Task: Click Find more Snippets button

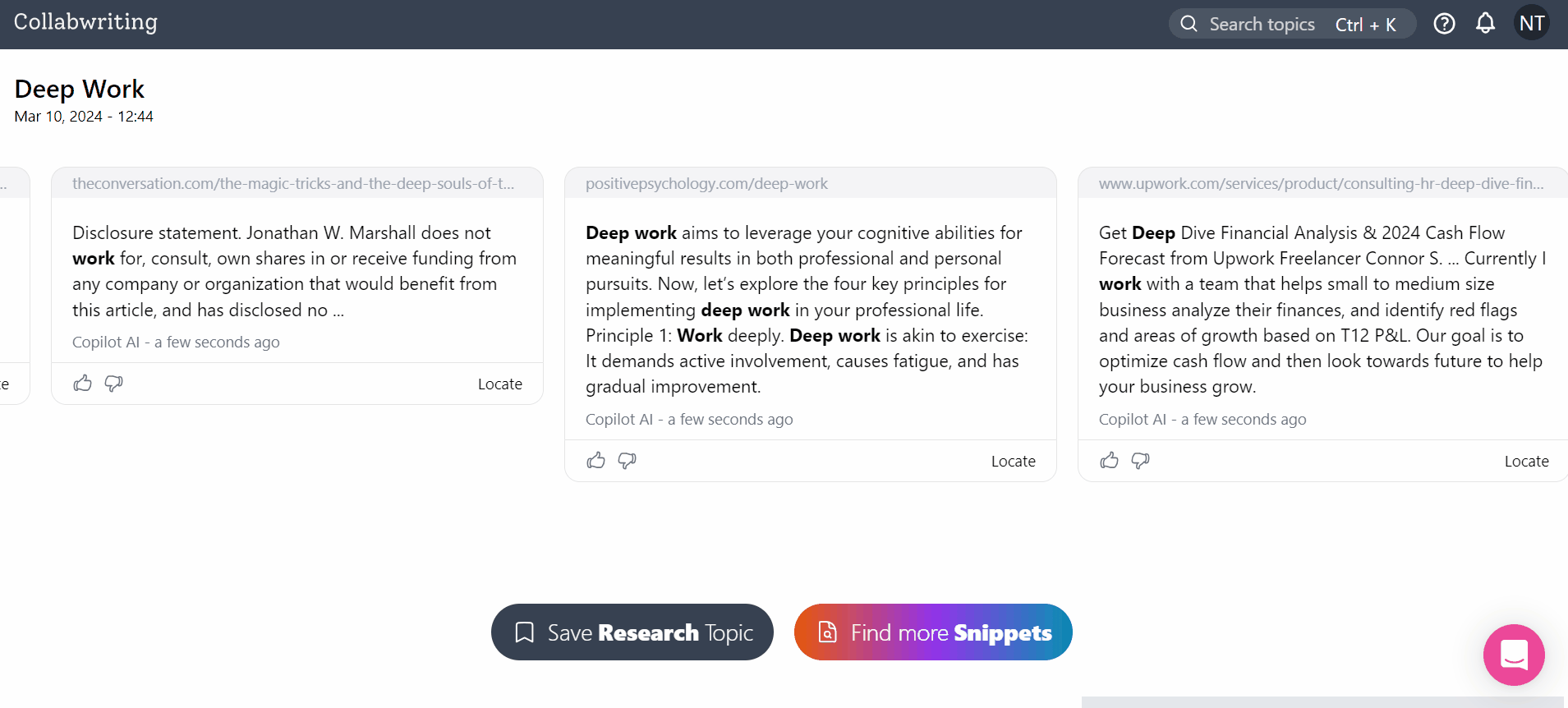Action: [933, 632]
